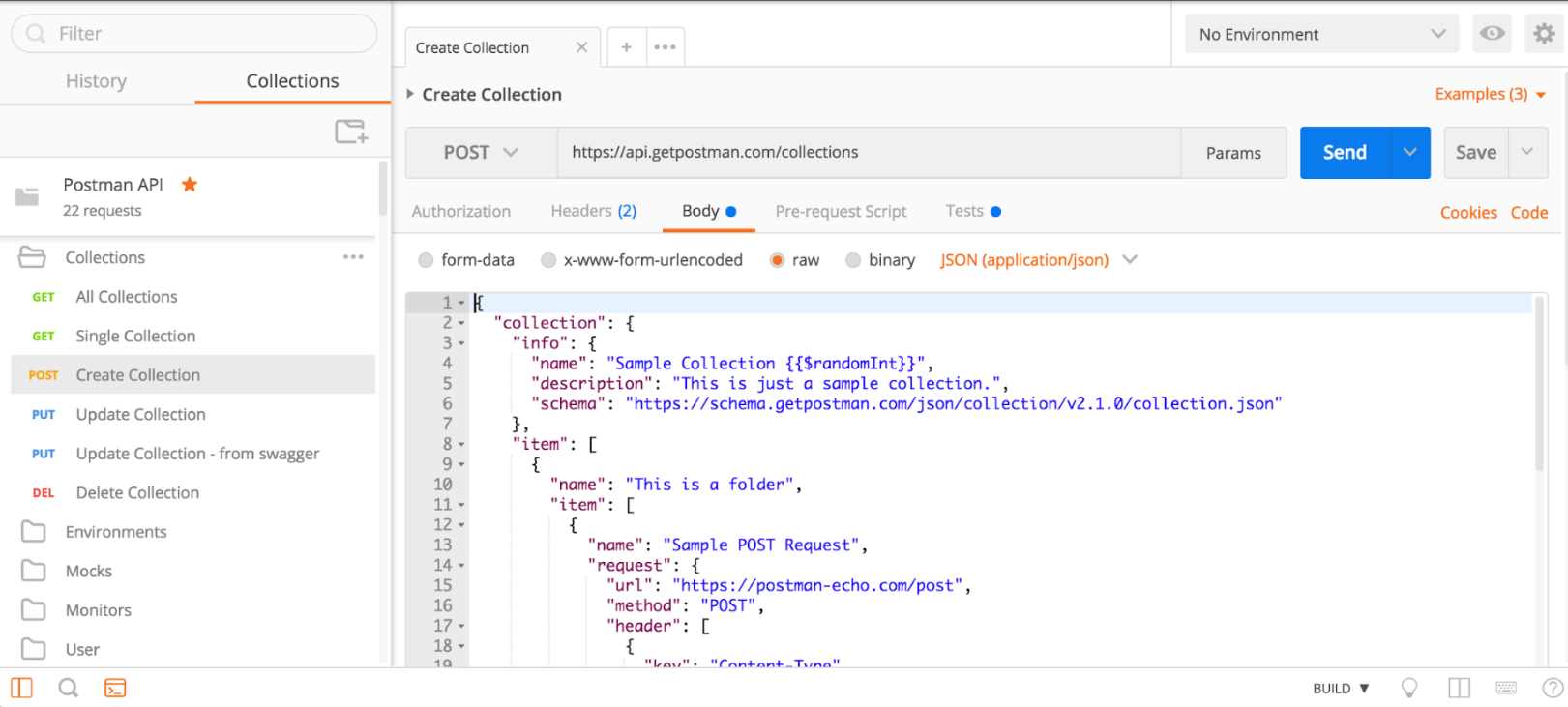Select the Delete Collection DEL request
Image resolution: width=1568 pixels, height=707 pixels.
tap(193, 492)
